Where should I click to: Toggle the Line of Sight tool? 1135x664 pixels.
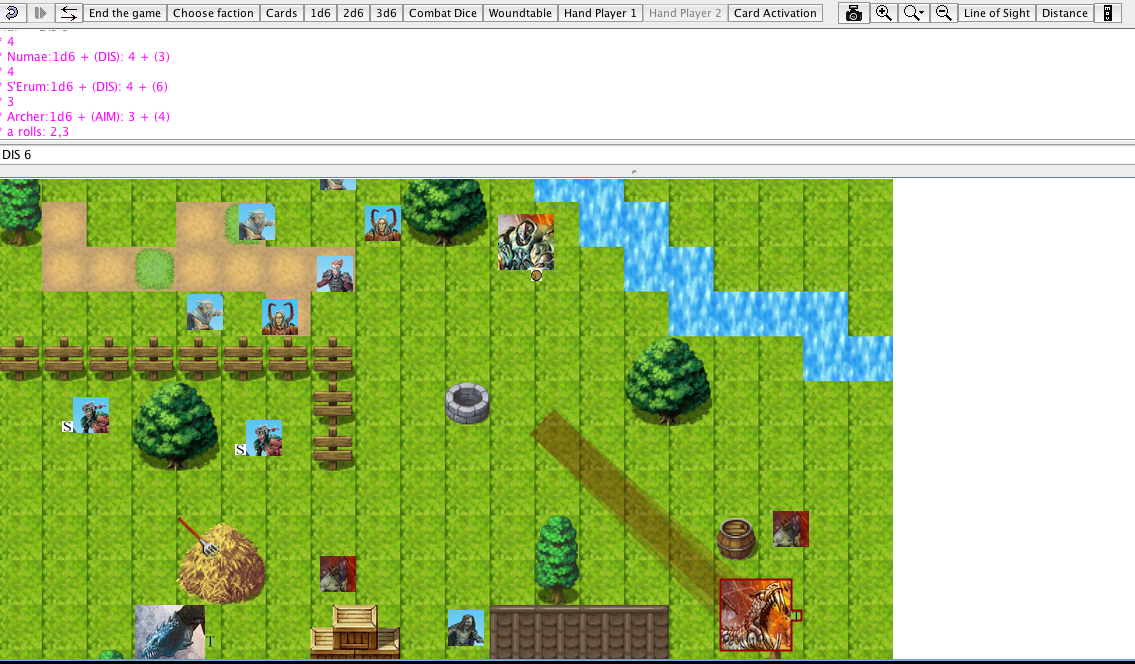[996, 13]
